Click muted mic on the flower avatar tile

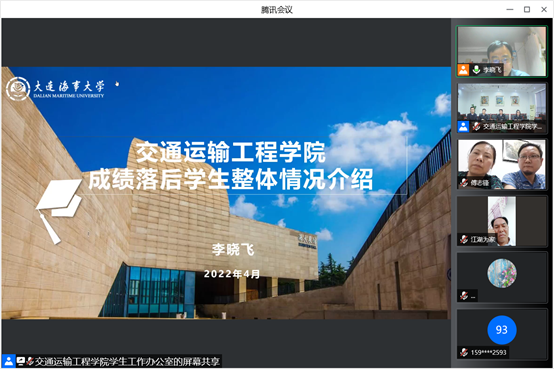[x=464, y=295]
